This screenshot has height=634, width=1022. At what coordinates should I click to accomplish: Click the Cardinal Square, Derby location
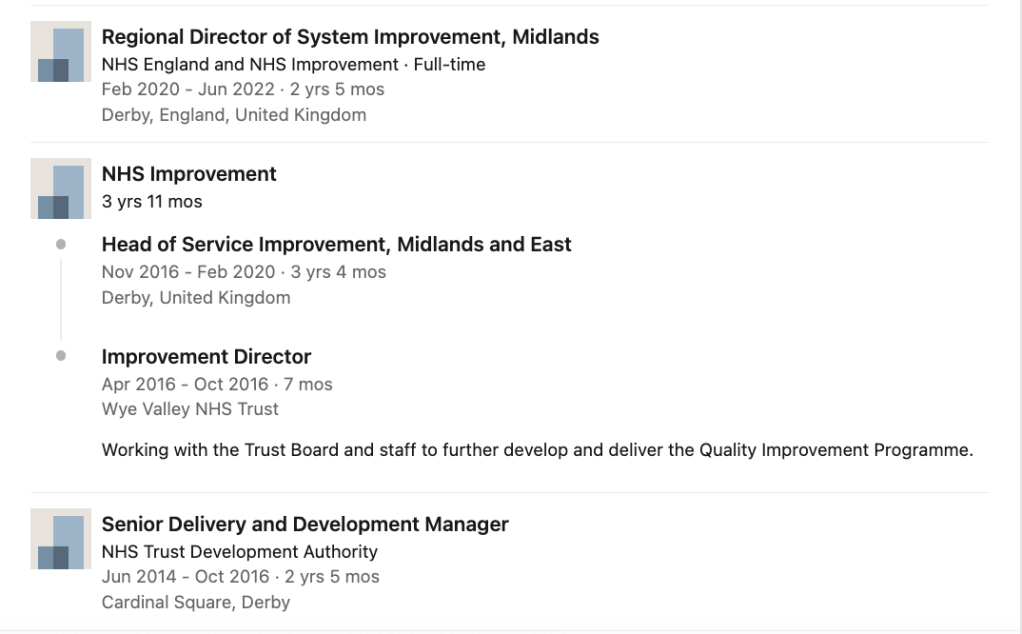196,602
